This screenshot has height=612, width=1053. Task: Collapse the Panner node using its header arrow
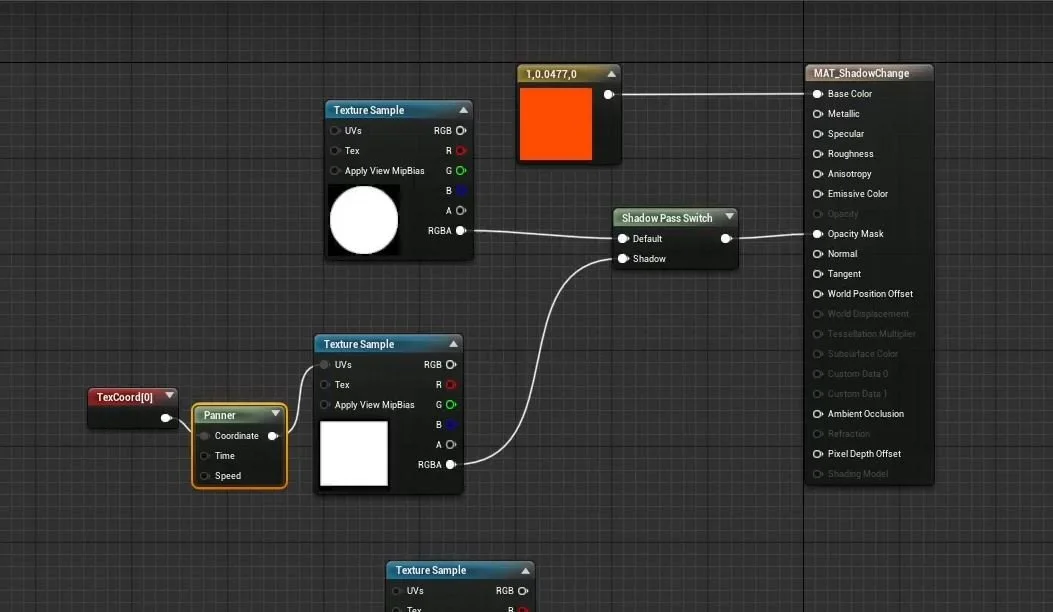[275, 414]
